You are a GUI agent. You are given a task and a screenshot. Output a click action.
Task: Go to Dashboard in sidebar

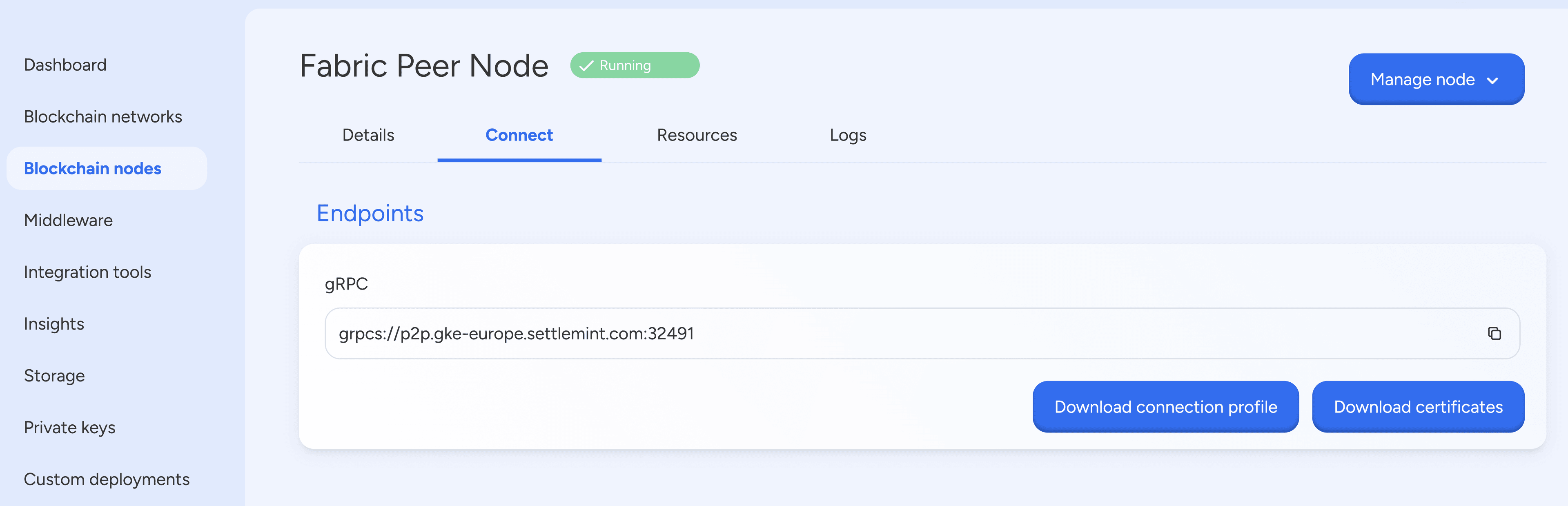point(65,65)
